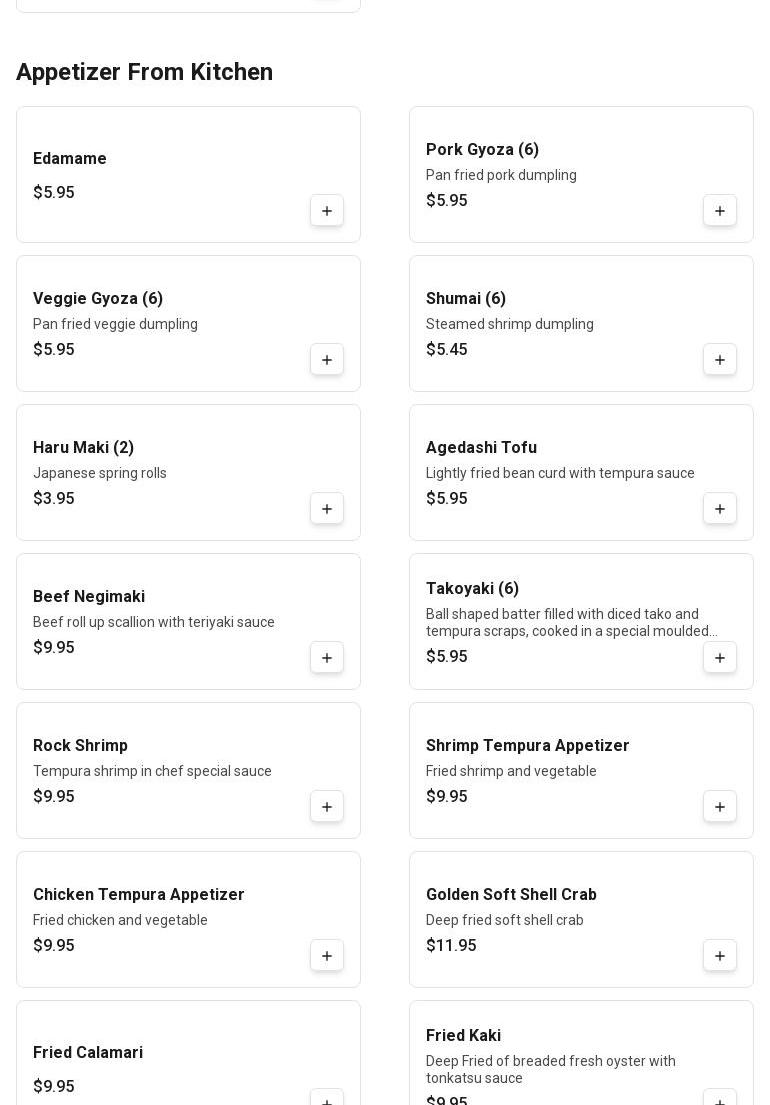Add Rock Shrimp to cart
The width and height of the screenshot is (770, 1105).
click(x=327, y=807)
